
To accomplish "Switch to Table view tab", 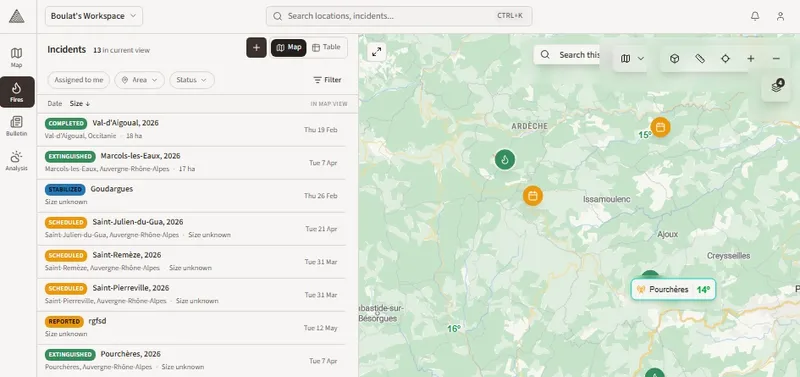I will click(x=327, y=47).
